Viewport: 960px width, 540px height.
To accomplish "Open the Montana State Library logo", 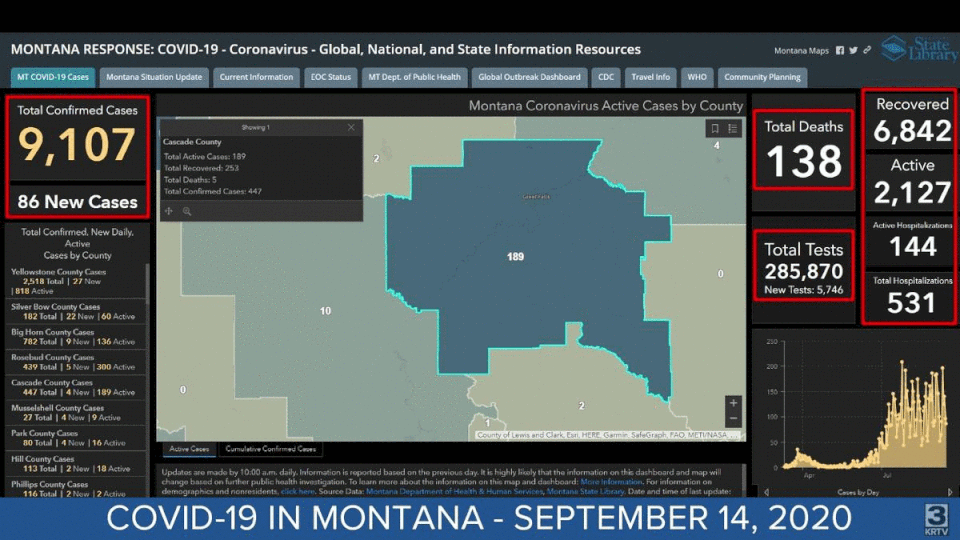I will (919, 48).
